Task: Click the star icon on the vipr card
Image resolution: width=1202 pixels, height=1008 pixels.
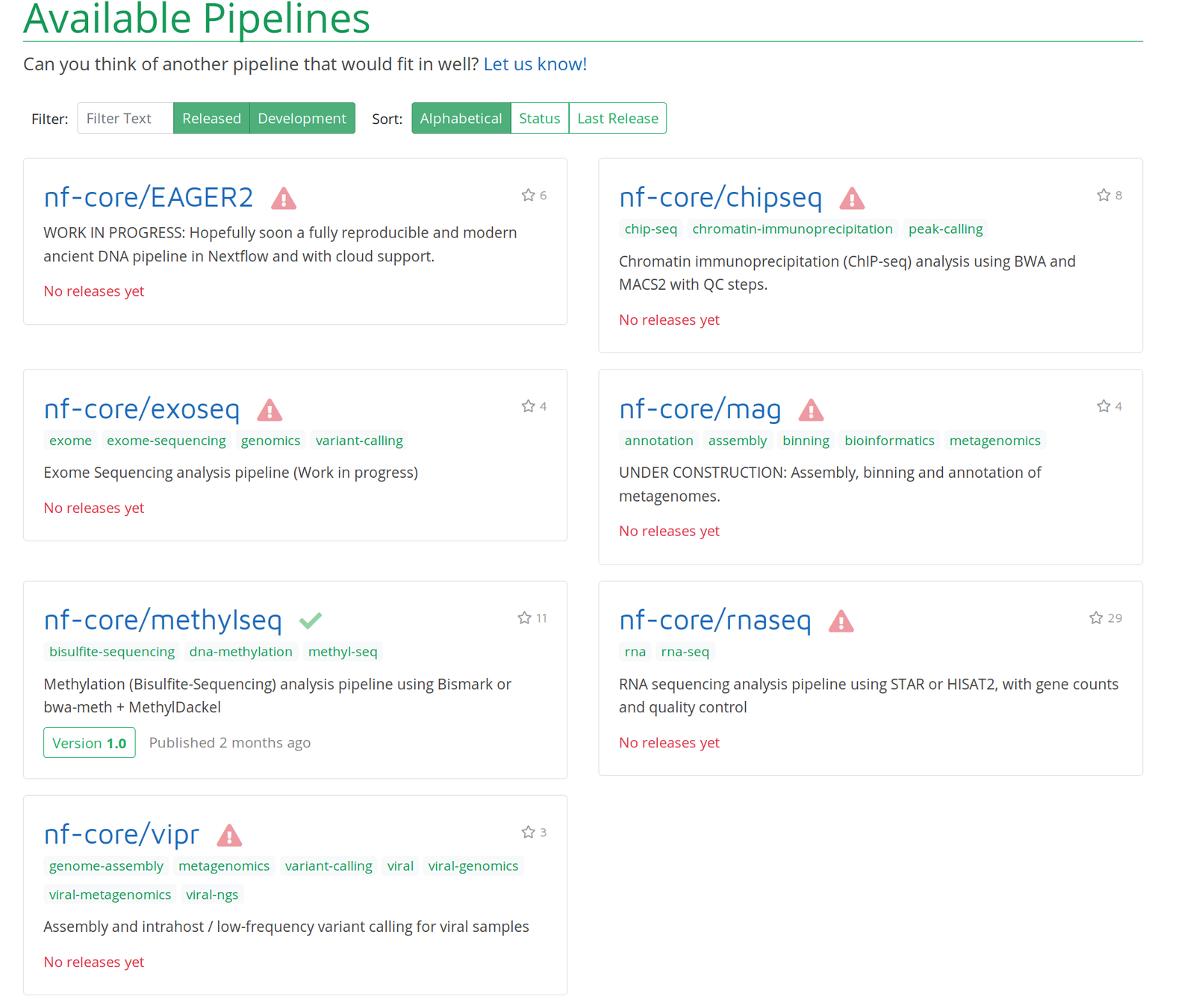Action: (528, 832)
